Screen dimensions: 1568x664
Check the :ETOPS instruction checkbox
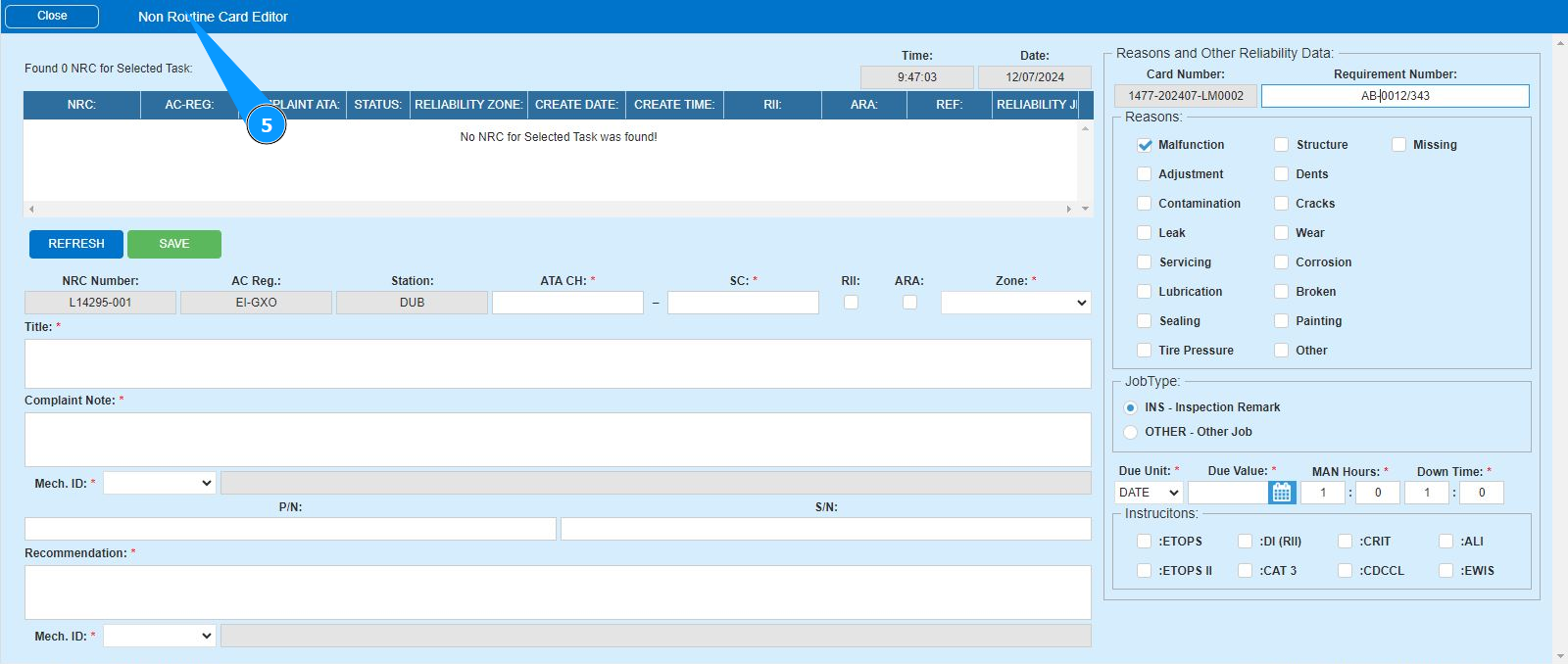point(1144,542)
